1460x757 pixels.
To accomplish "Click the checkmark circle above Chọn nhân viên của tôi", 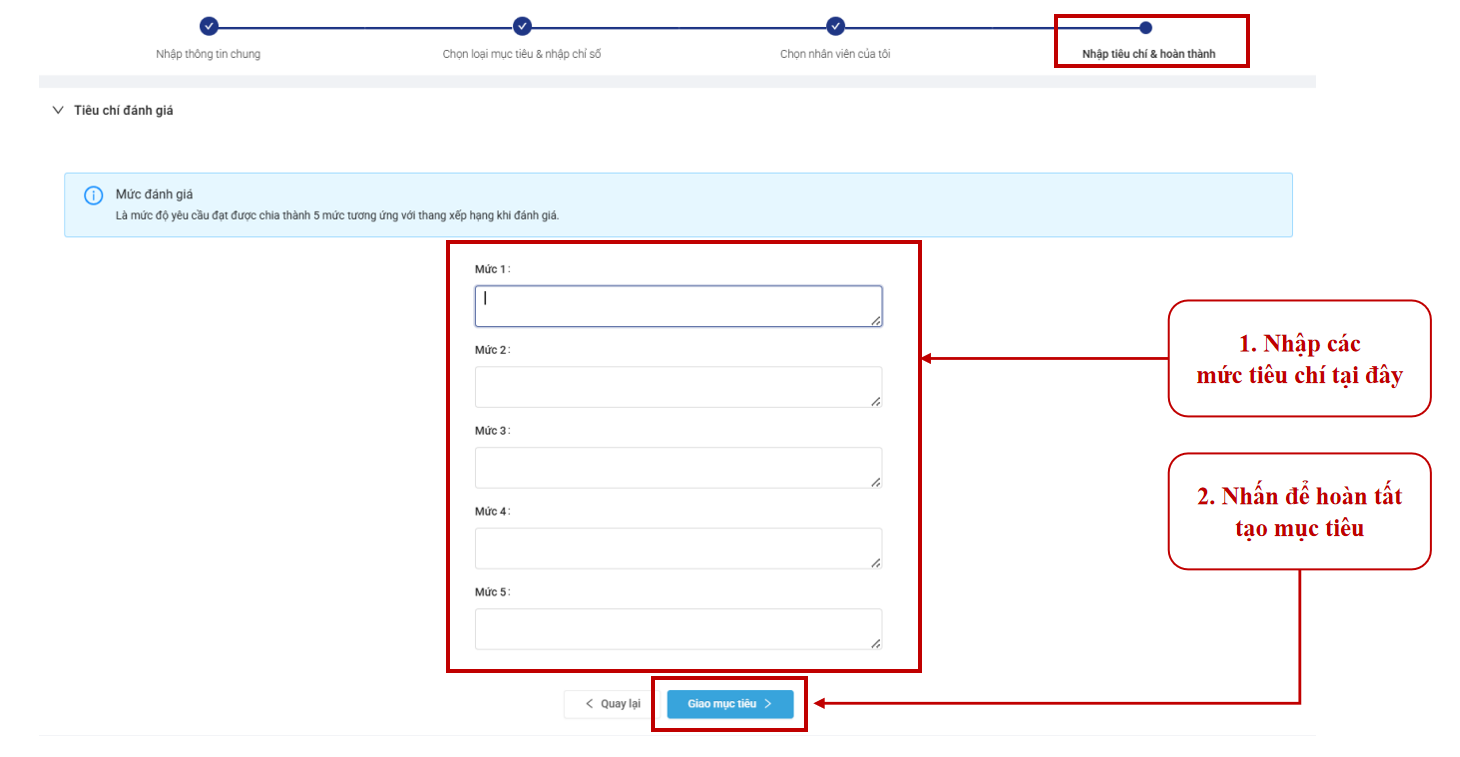I will [835, 27].
